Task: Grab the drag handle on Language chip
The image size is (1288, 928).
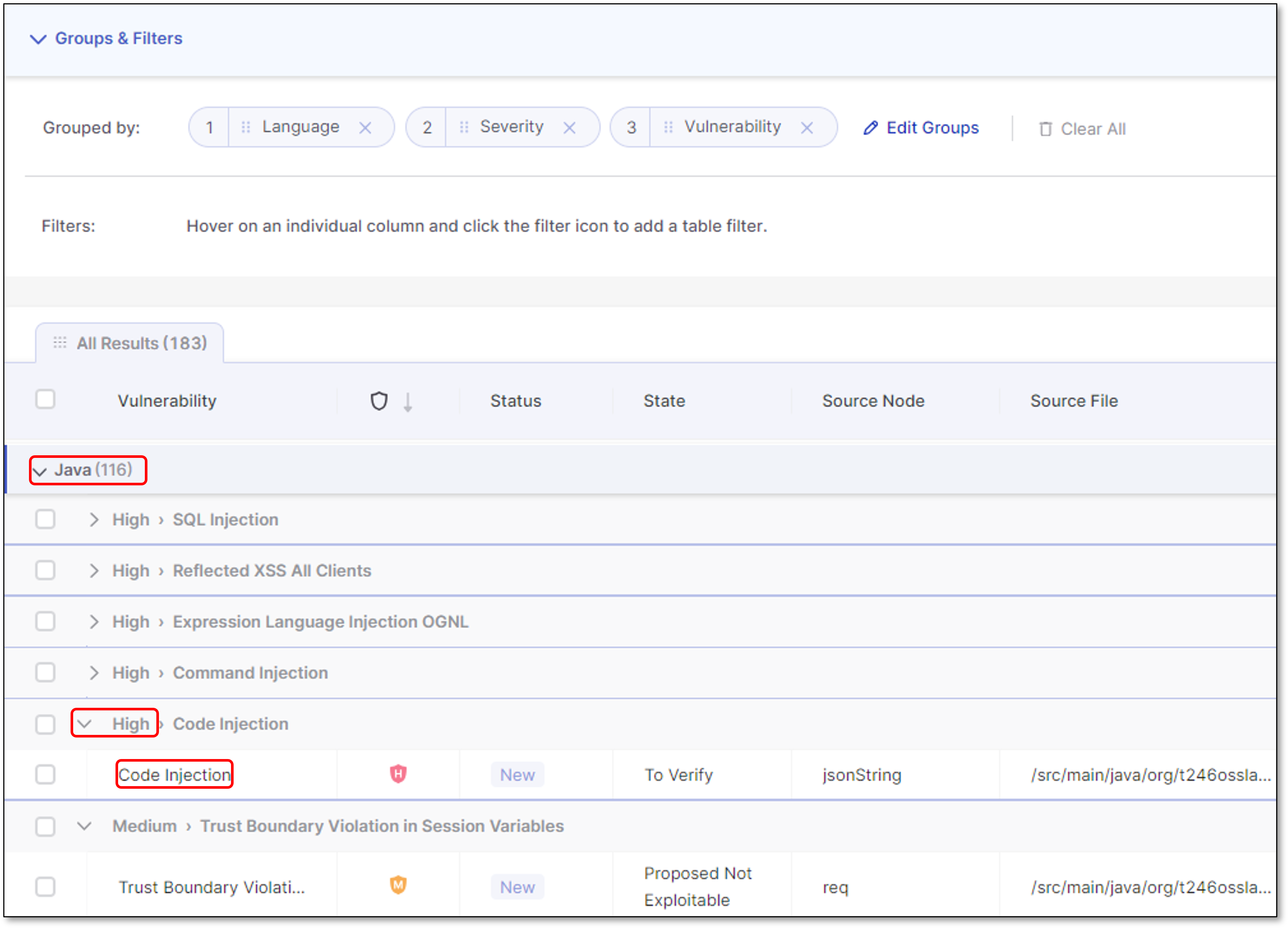Action: [245, 127]
